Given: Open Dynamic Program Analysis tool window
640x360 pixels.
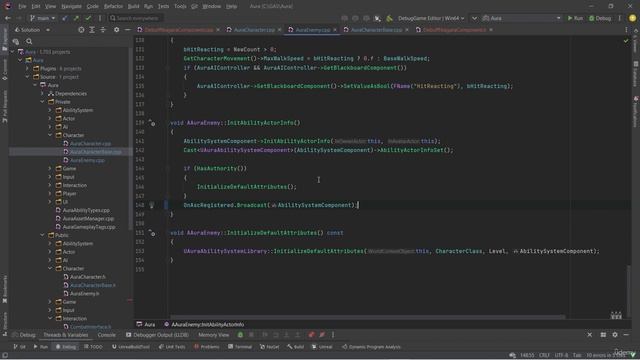Looking at the screenshot, I should (x=371, y=347).
